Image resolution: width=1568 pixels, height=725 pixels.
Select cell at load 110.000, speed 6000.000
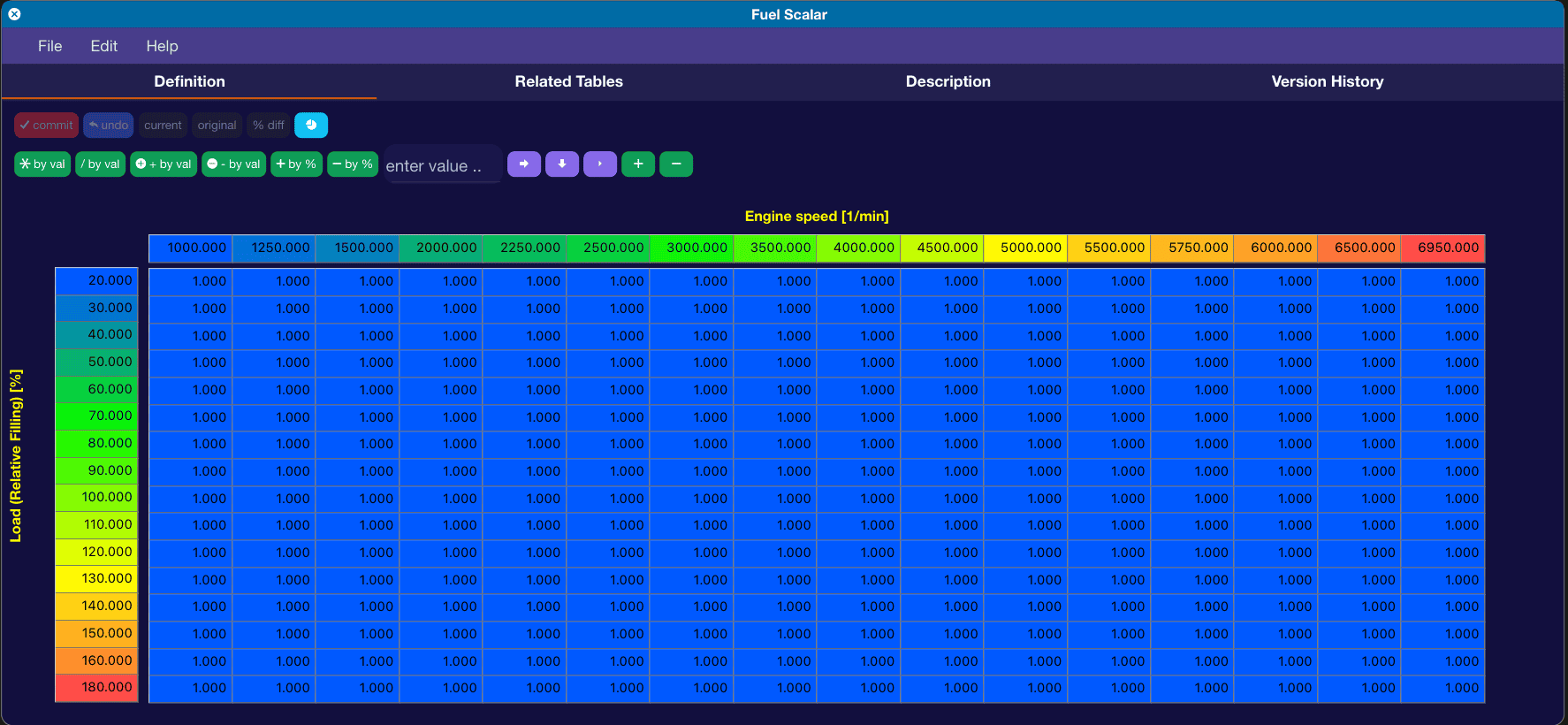pyautogui.click(x=1275, y=525)
